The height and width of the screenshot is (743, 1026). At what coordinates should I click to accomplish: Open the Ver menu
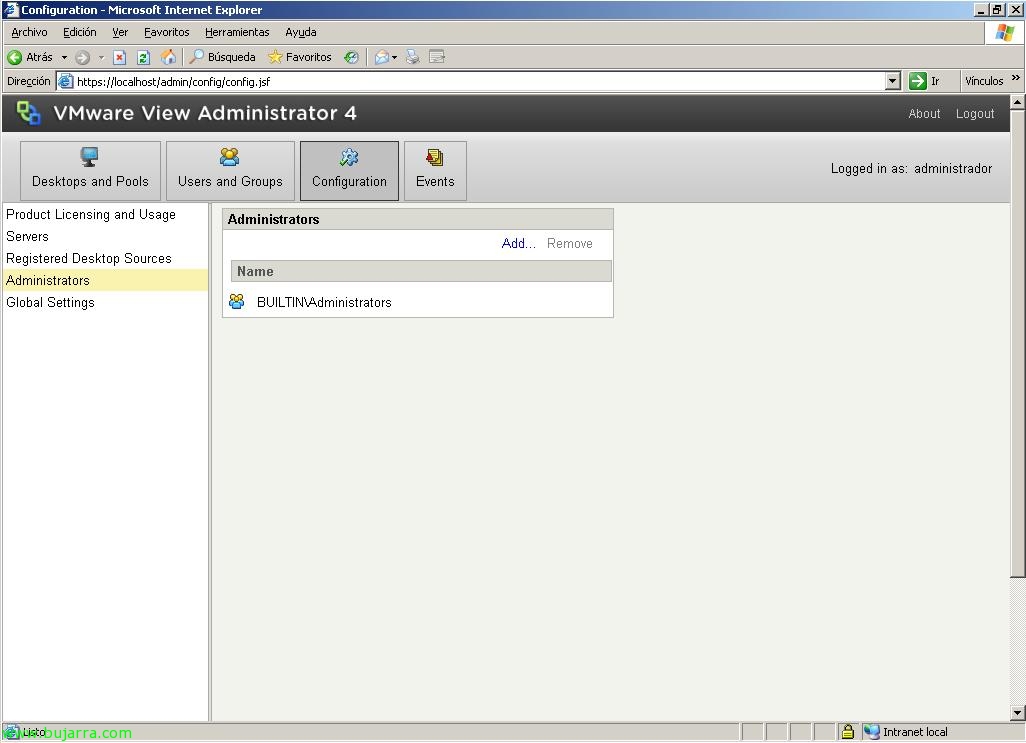120,32
